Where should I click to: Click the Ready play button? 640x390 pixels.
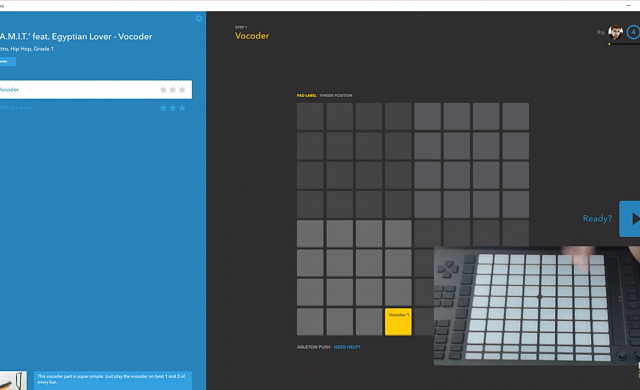coord(630,219)
